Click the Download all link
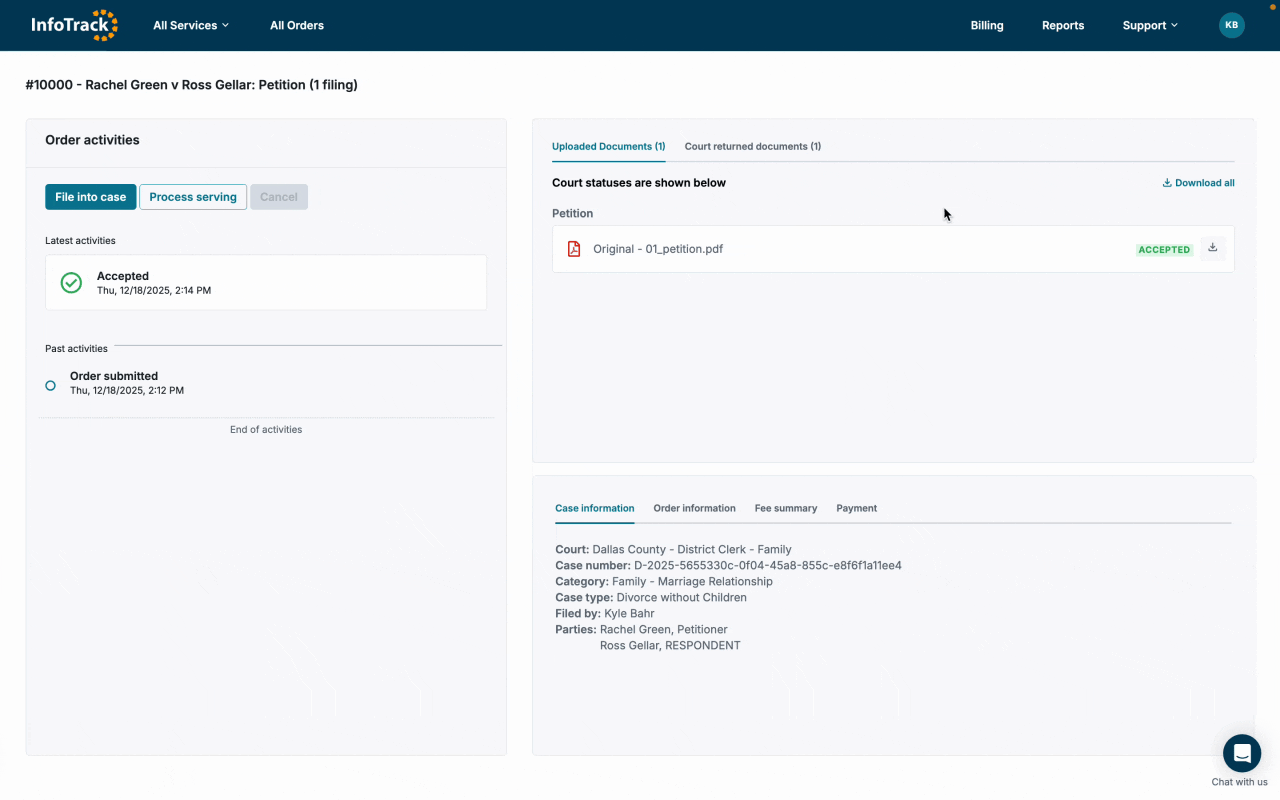1280x800 pixels. [x=1198, y=183]
